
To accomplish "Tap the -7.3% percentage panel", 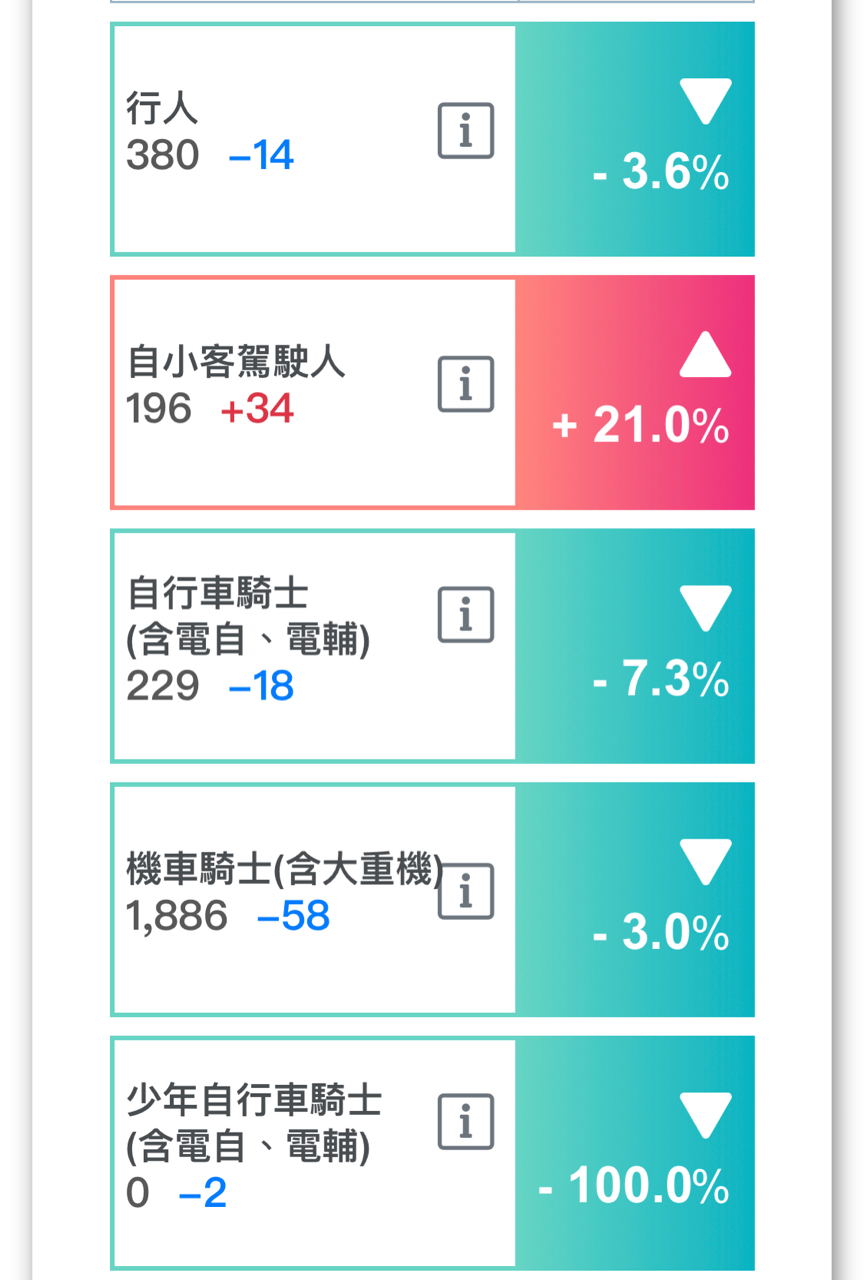I will coord(635,646).
